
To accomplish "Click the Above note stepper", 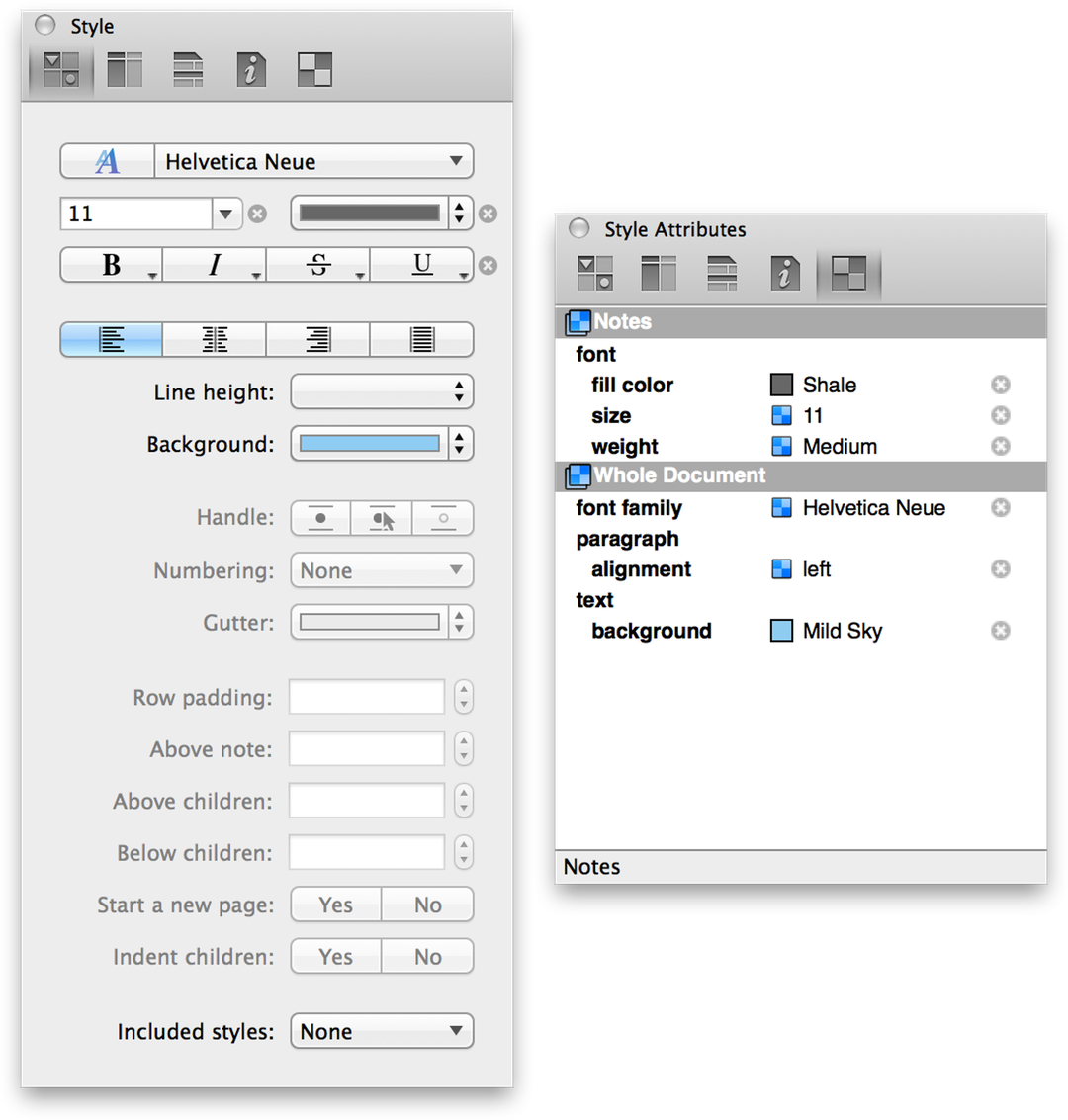I will (x=464, y=749).
